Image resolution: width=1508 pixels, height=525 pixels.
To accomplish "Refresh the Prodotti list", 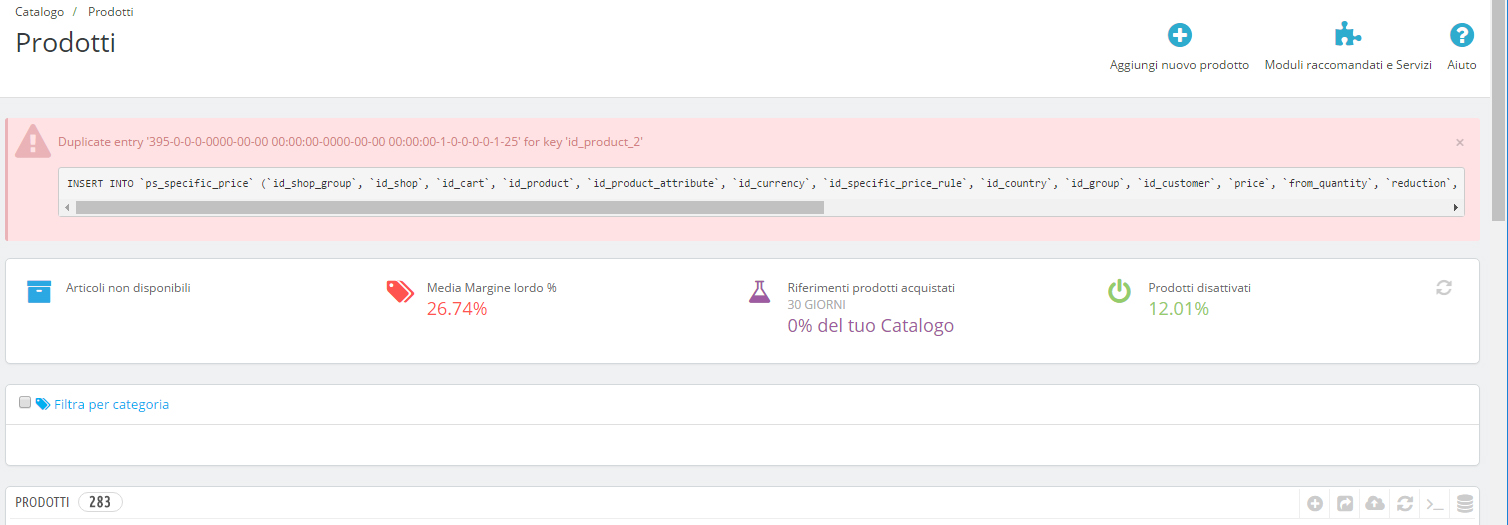I will pyautogui.click(x=1405, y=503).
